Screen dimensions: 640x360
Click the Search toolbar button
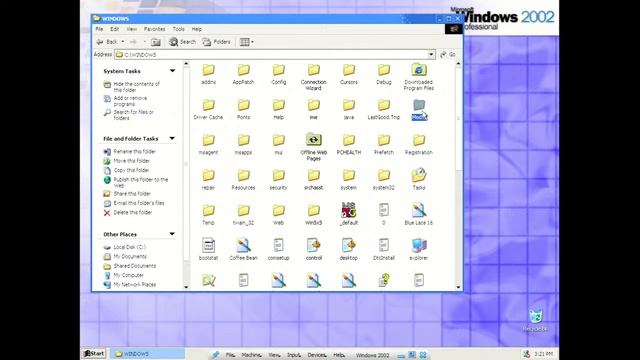pos(182,42)
